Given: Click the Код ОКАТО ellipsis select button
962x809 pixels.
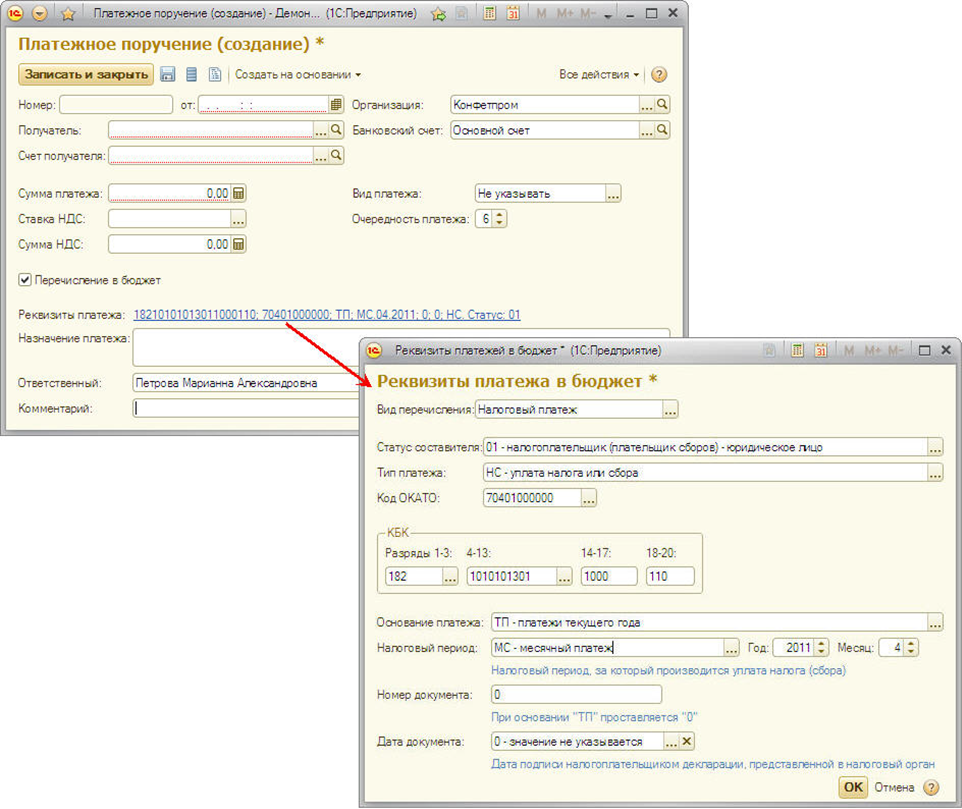Looking at the screenshot, I should 589,498.
